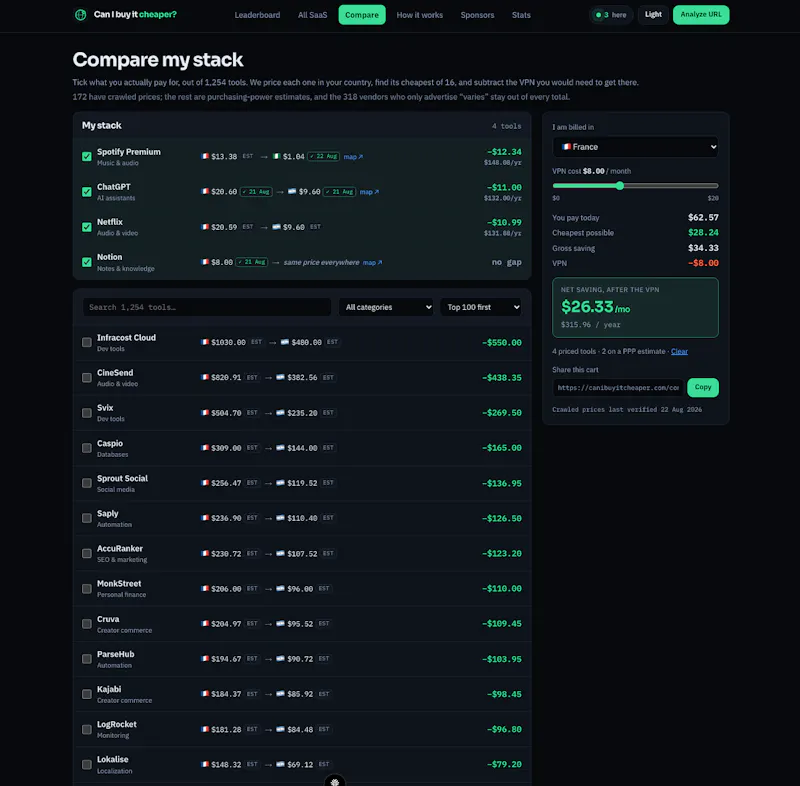Check the ParseHub checkbox
Screen dimensions: 800x786
[87, 659]
